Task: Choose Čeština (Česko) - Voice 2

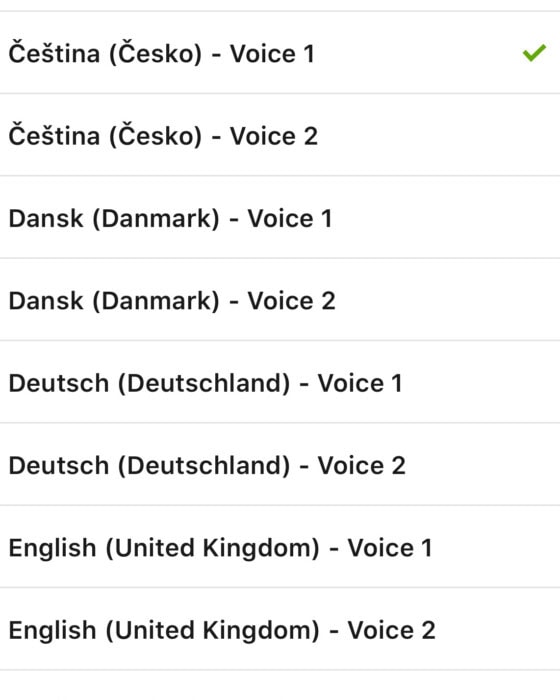Action: pyautogui.click(x=280, y=135)
